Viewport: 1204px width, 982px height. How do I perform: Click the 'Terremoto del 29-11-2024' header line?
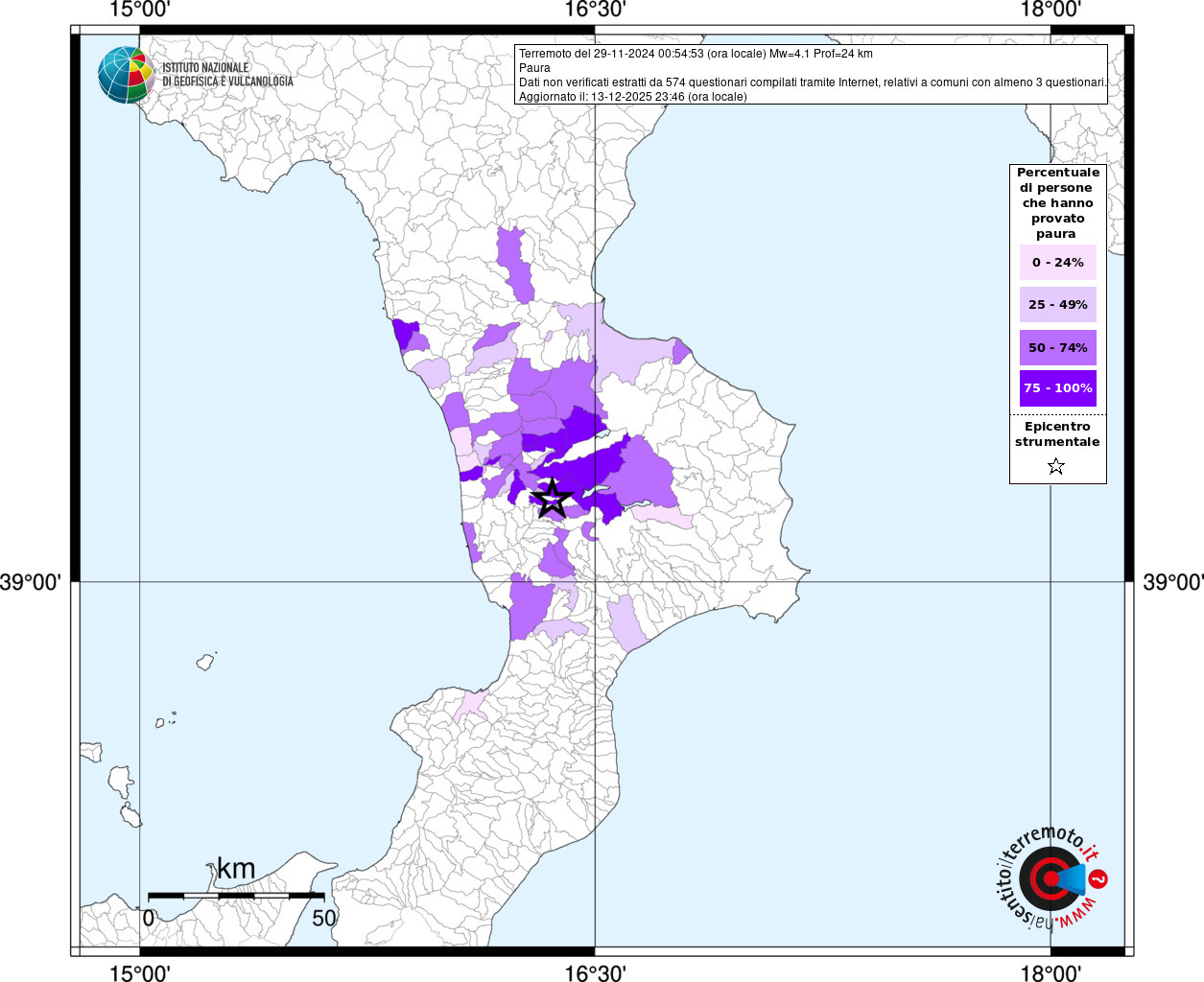tap(696, 54)
